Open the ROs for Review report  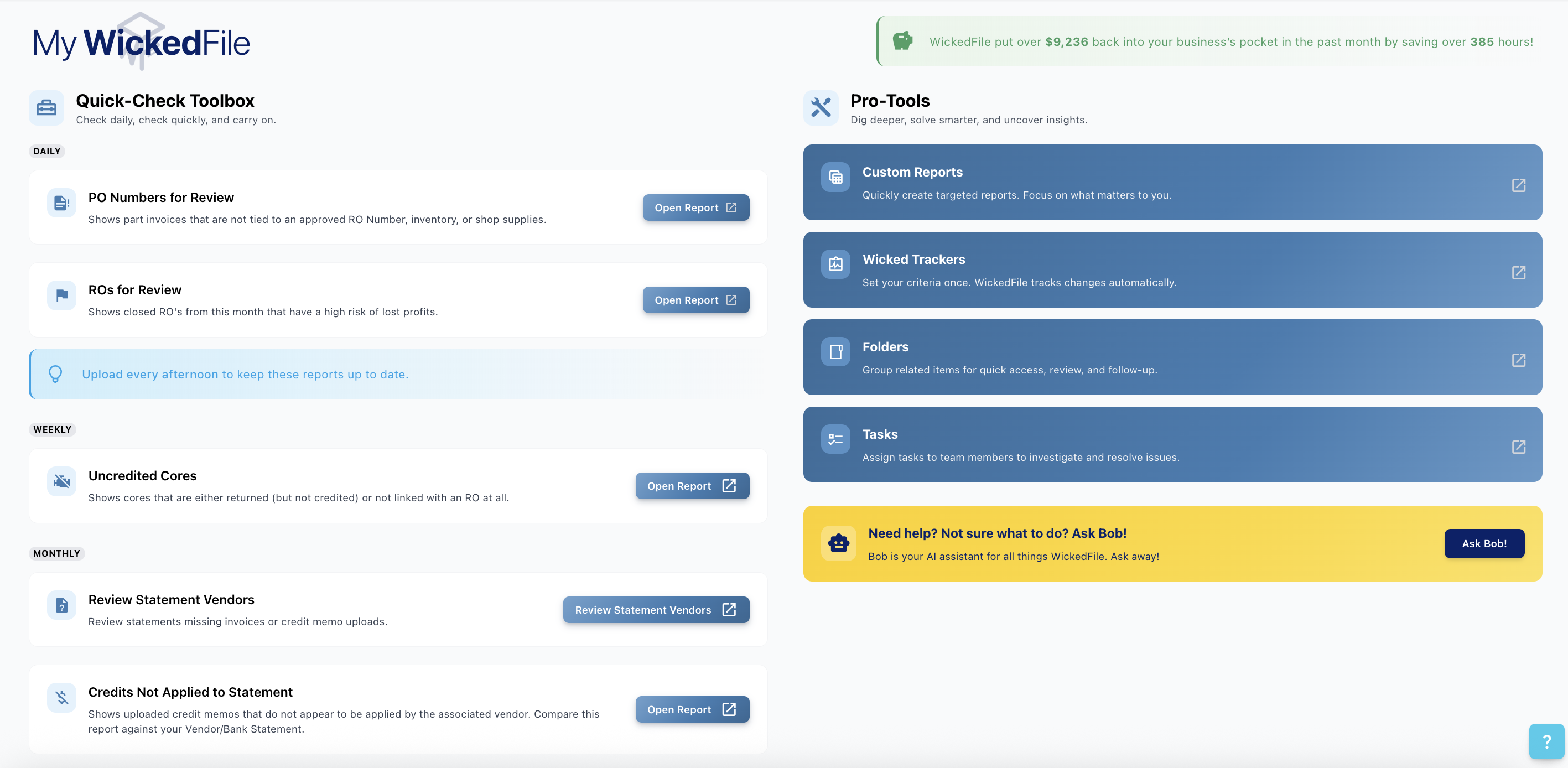coord(695,300)
